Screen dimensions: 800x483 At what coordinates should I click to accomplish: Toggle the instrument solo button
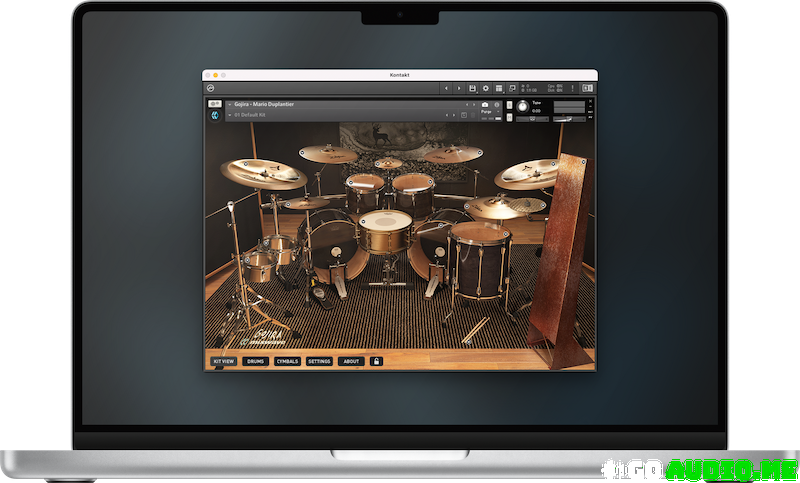510,104
